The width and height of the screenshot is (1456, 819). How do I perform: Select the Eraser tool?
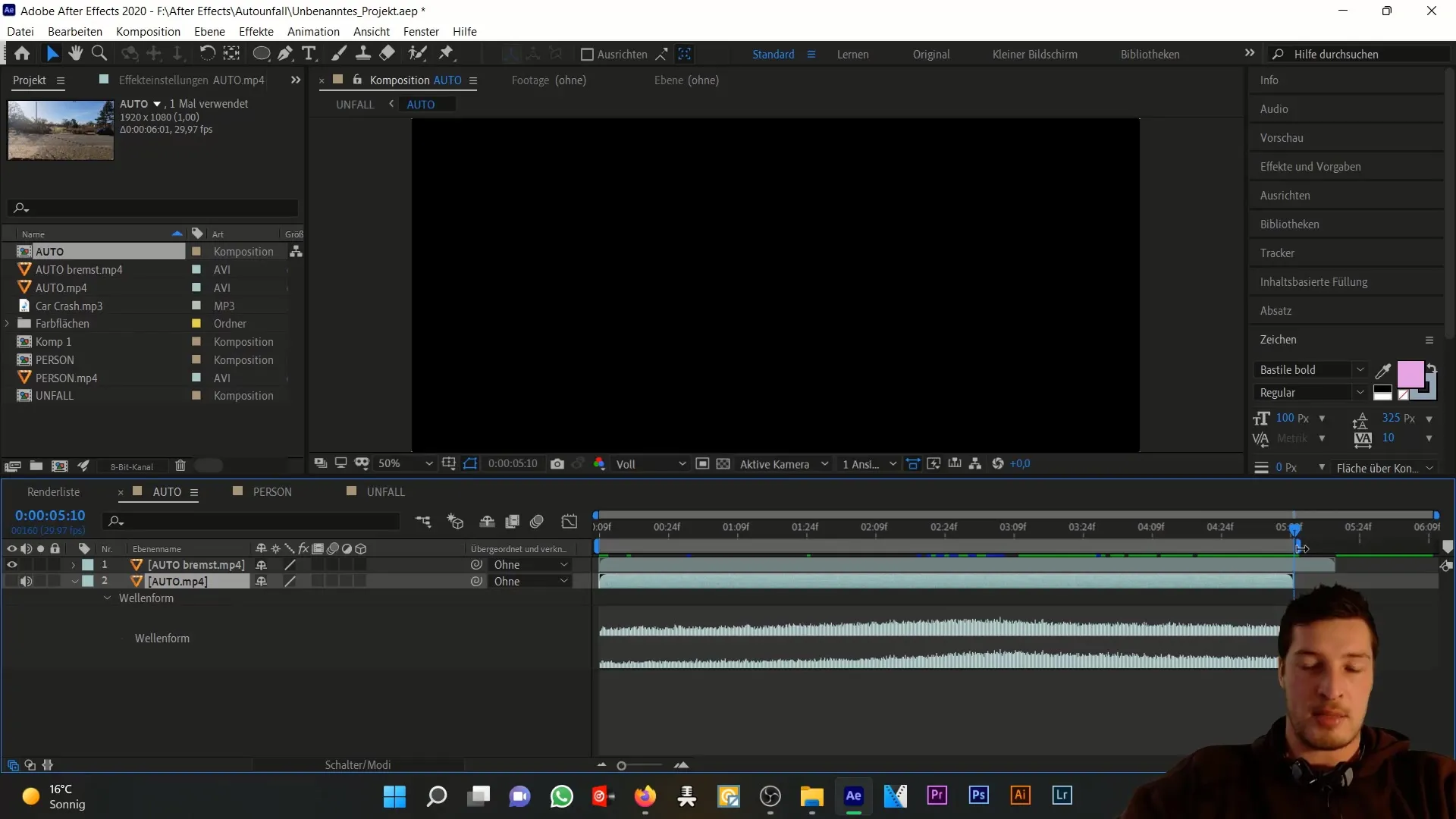[x=388, y=54]
